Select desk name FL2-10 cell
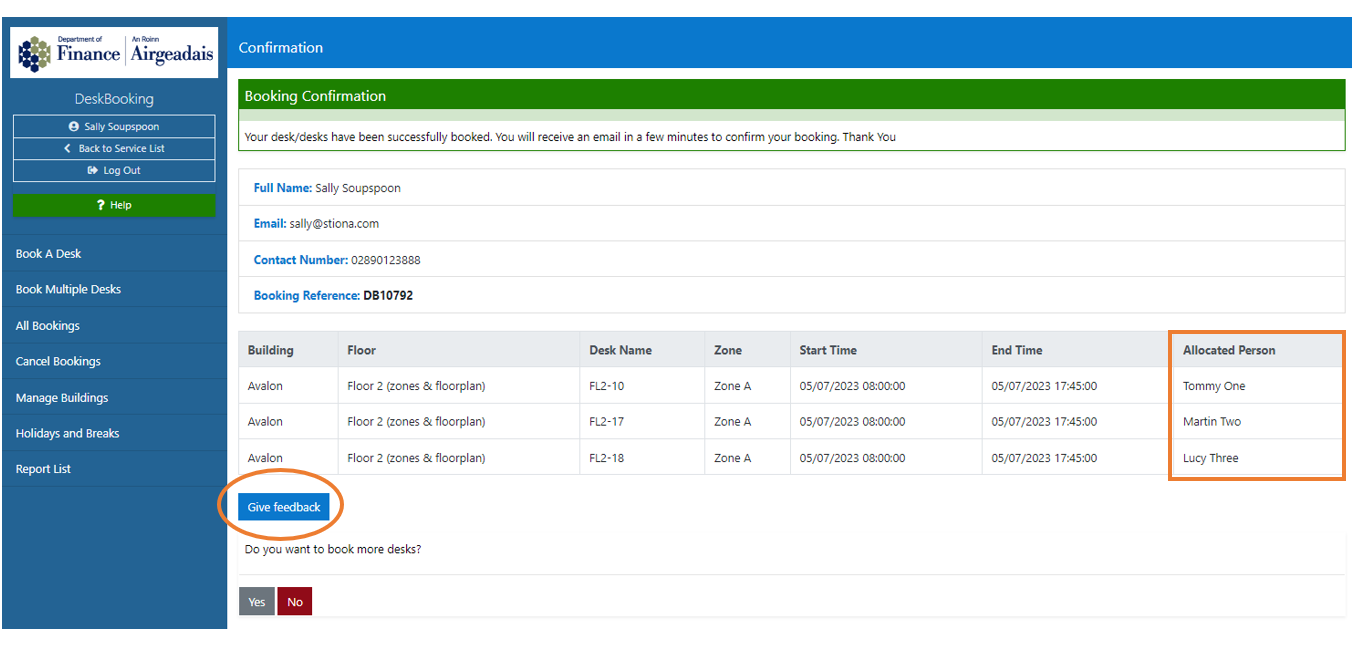The width and height of the screenshot is (1353, 655). (x=642, y=386)
